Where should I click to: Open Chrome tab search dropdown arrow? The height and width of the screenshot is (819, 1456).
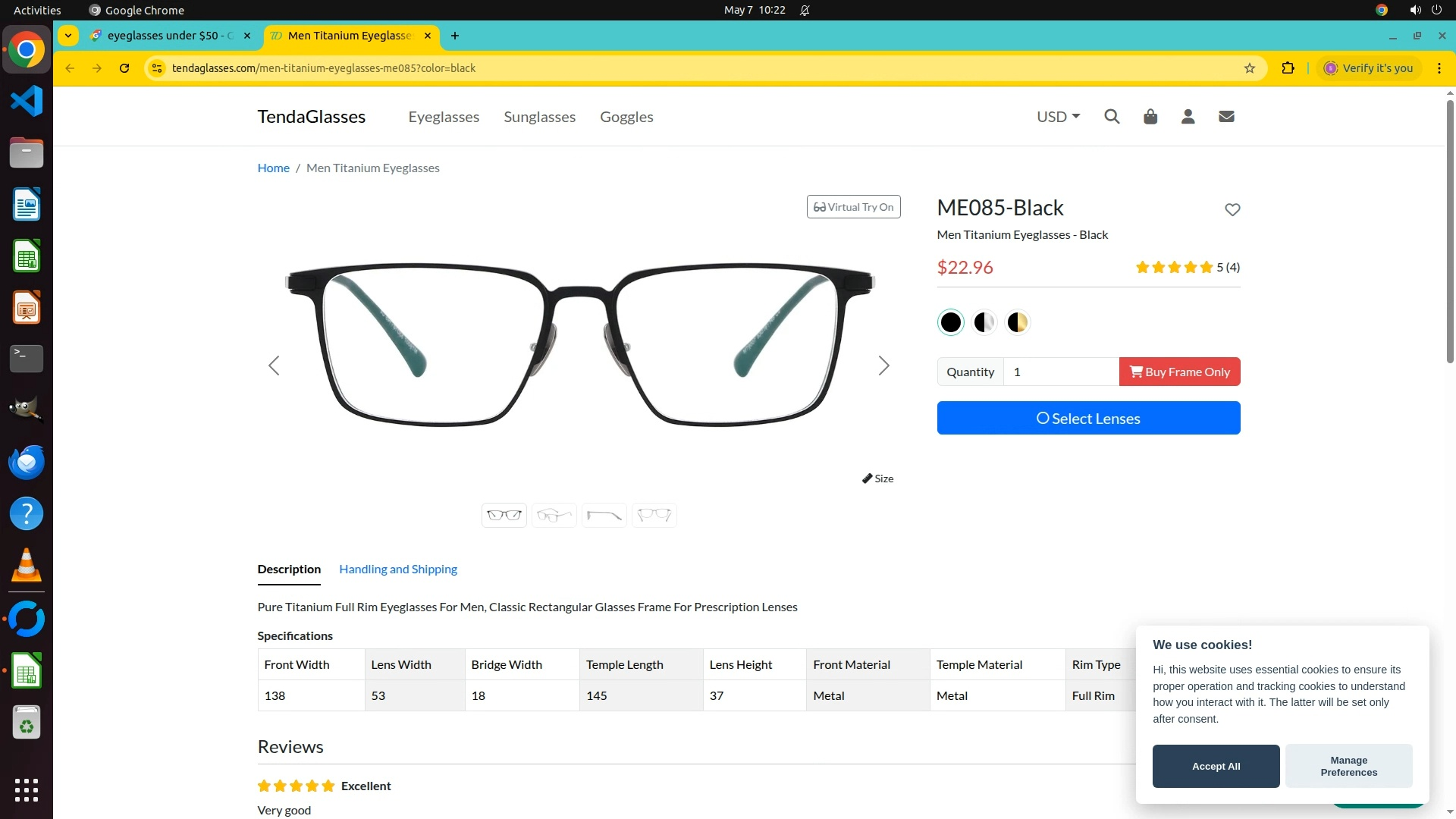click(68, 36)
